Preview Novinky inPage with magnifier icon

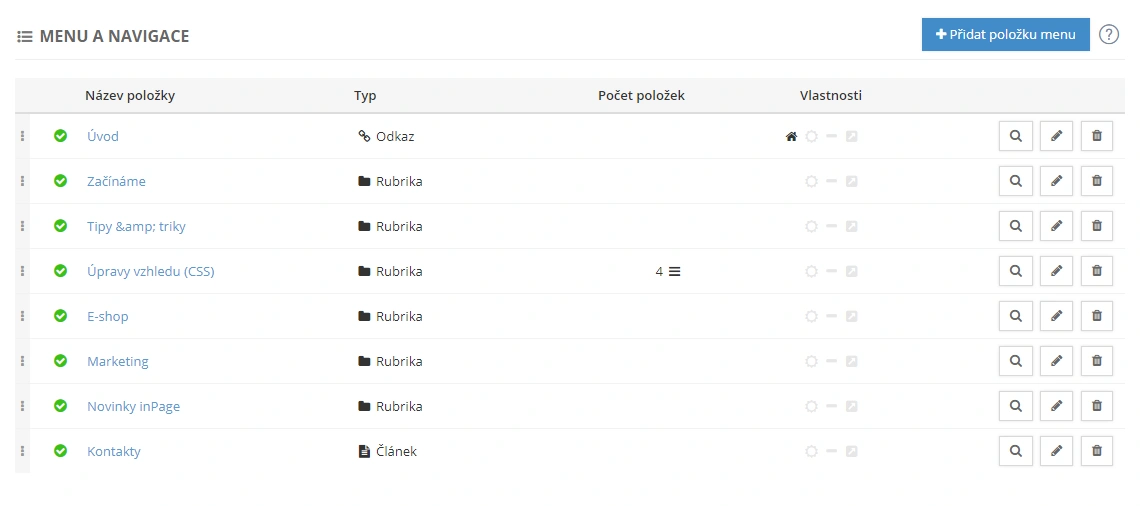[1015, 406]
